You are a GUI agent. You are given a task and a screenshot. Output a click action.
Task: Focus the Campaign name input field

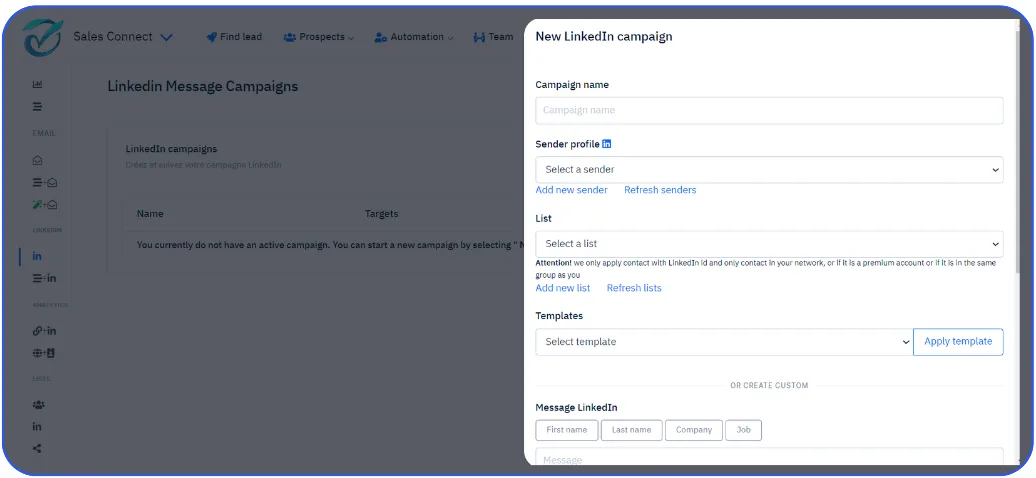(769, 110)
